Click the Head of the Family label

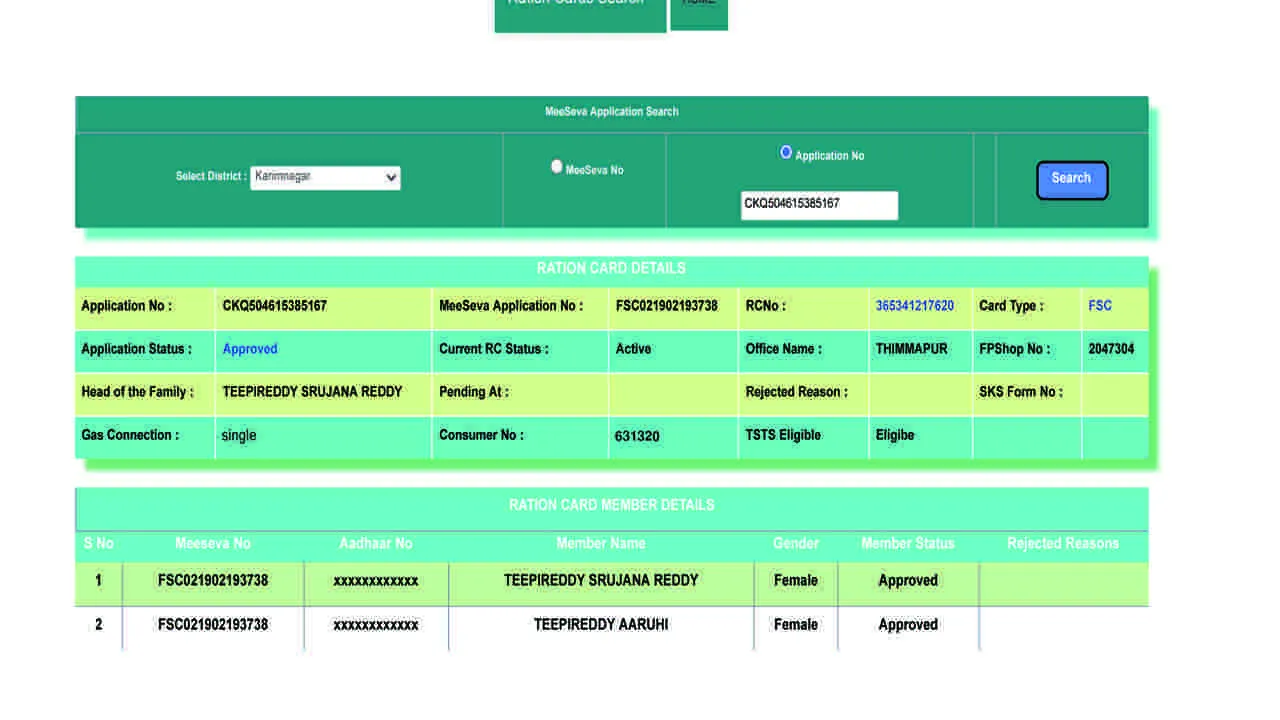(x=137, y=392)
